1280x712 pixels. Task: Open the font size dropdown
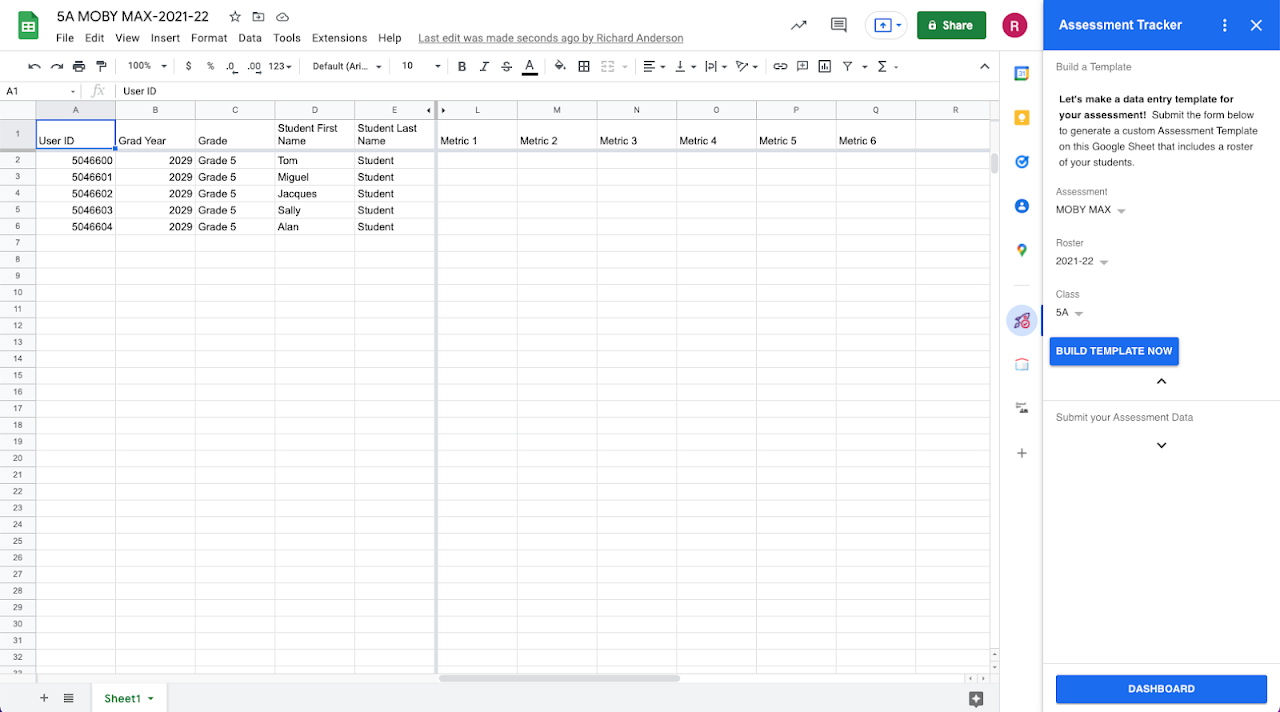click(x=420, y=66)
